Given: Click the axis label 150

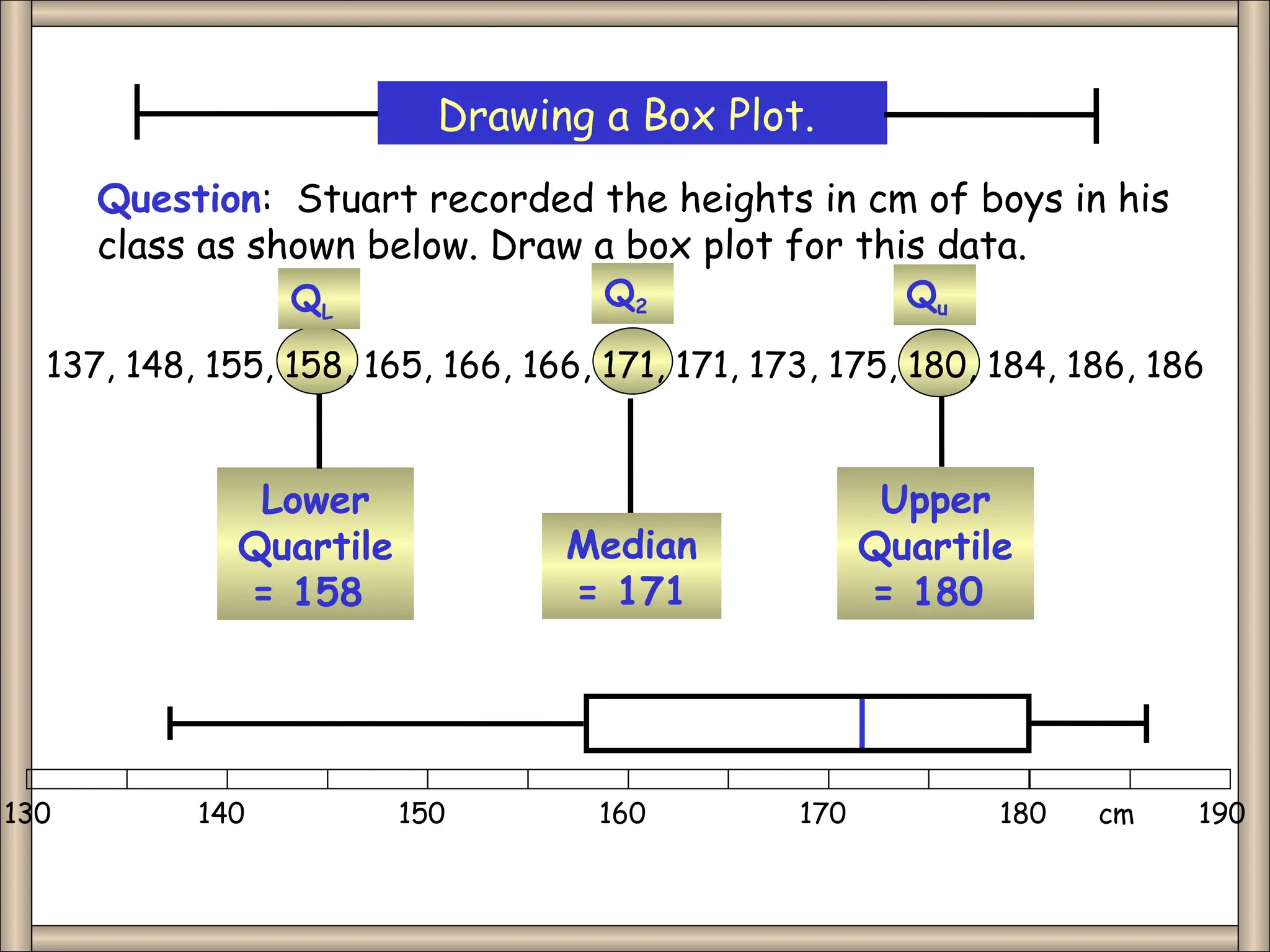Looking at the screenshot, I should click(x=422, y=813).
